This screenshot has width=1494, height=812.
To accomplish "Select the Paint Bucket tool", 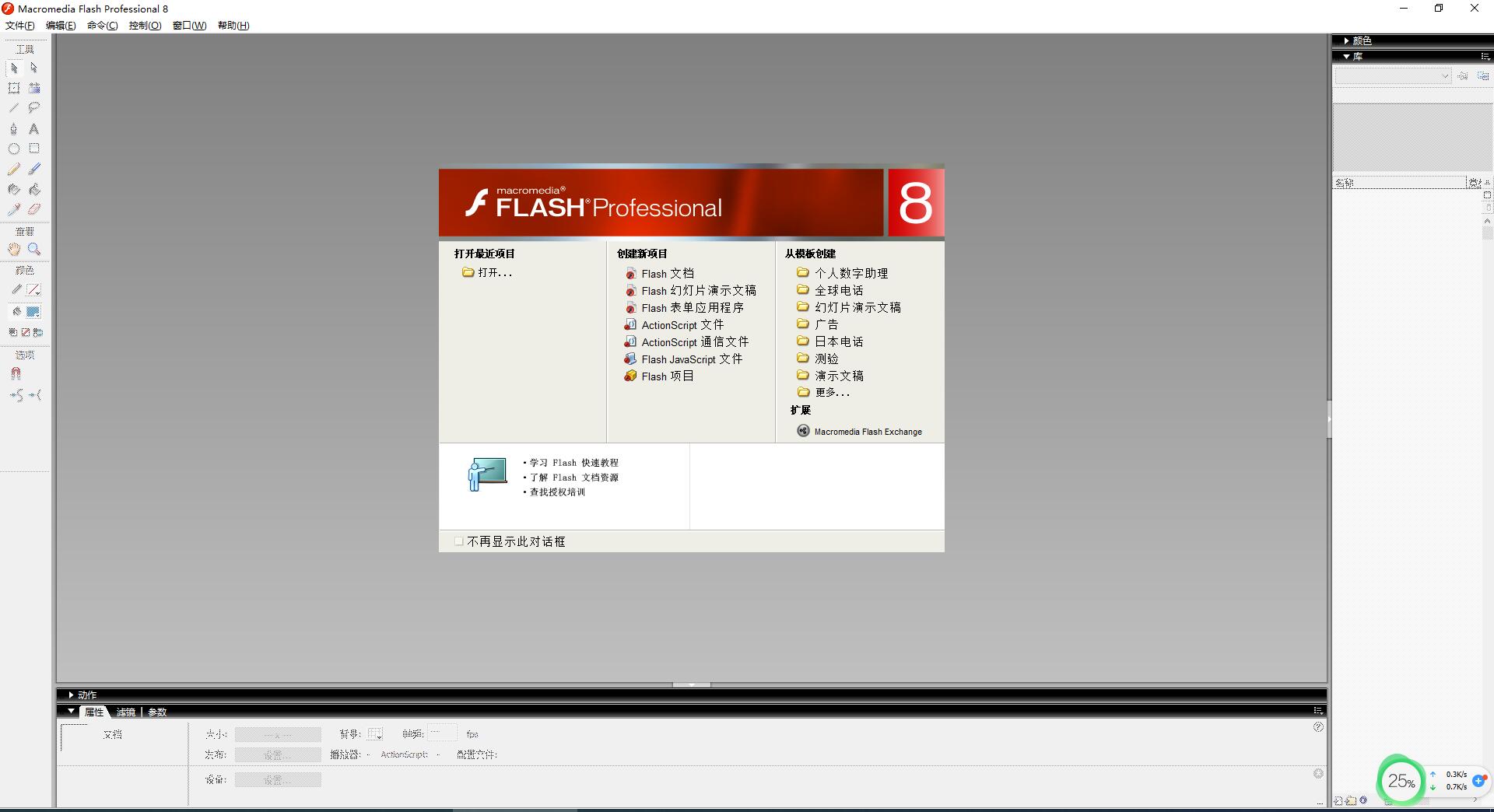I will (34, 189).
